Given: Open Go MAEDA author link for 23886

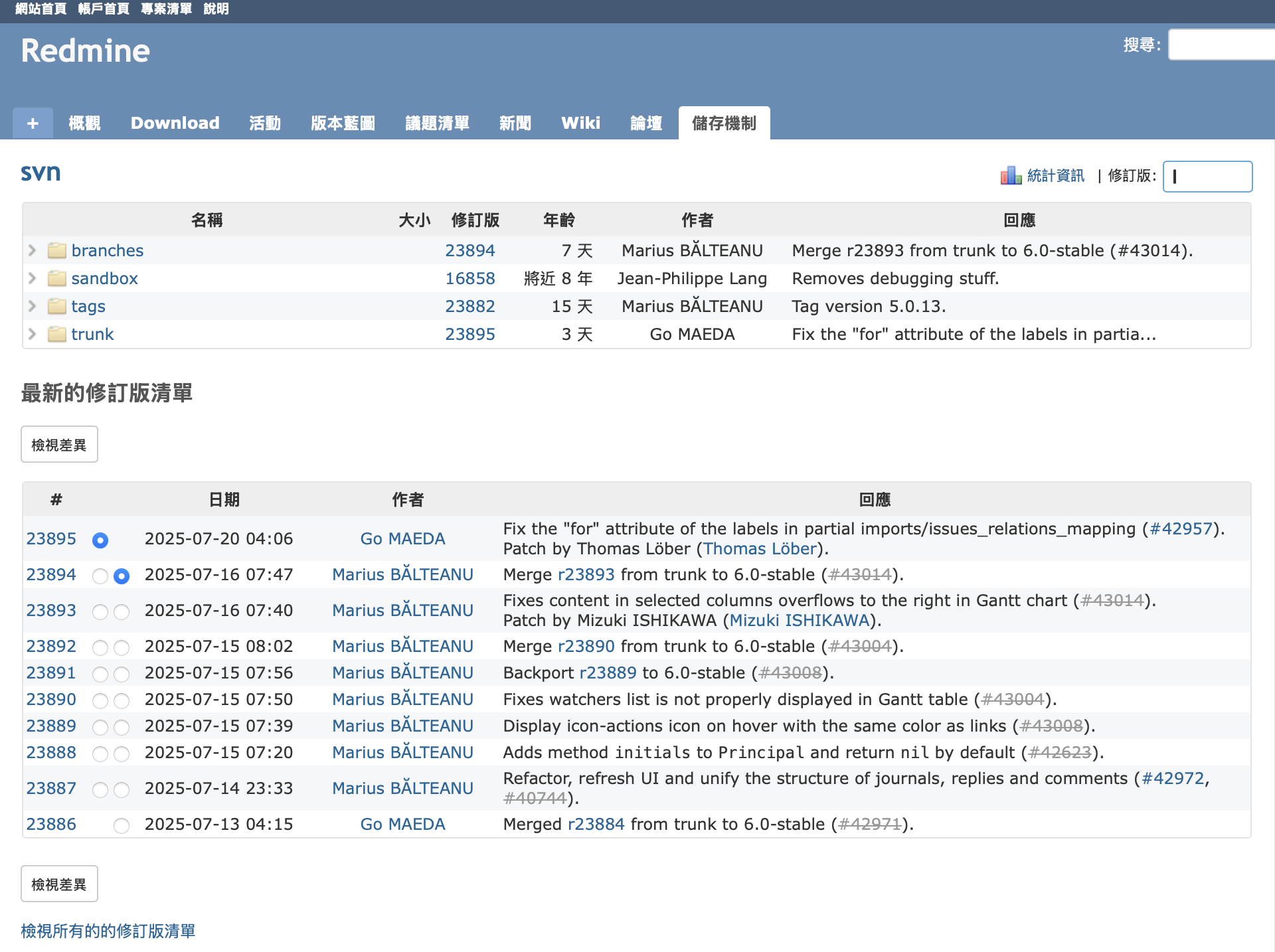Looking at the screenshot, I should [x=403, y=824].
